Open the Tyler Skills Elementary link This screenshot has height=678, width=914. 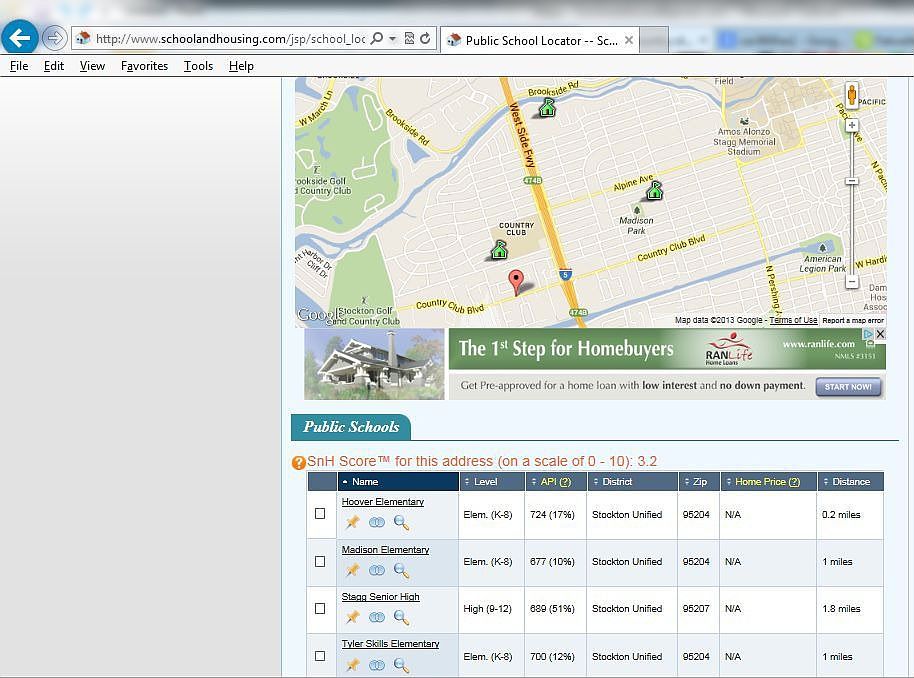click(391, 644)
